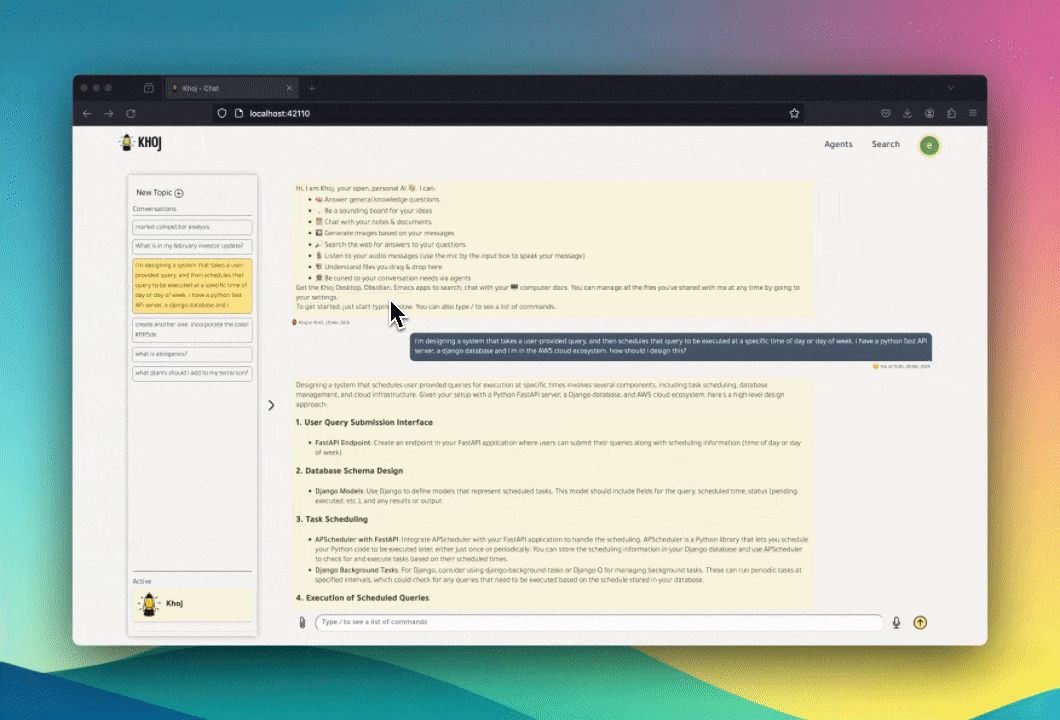Click the send message arrow button

(920, 622)
